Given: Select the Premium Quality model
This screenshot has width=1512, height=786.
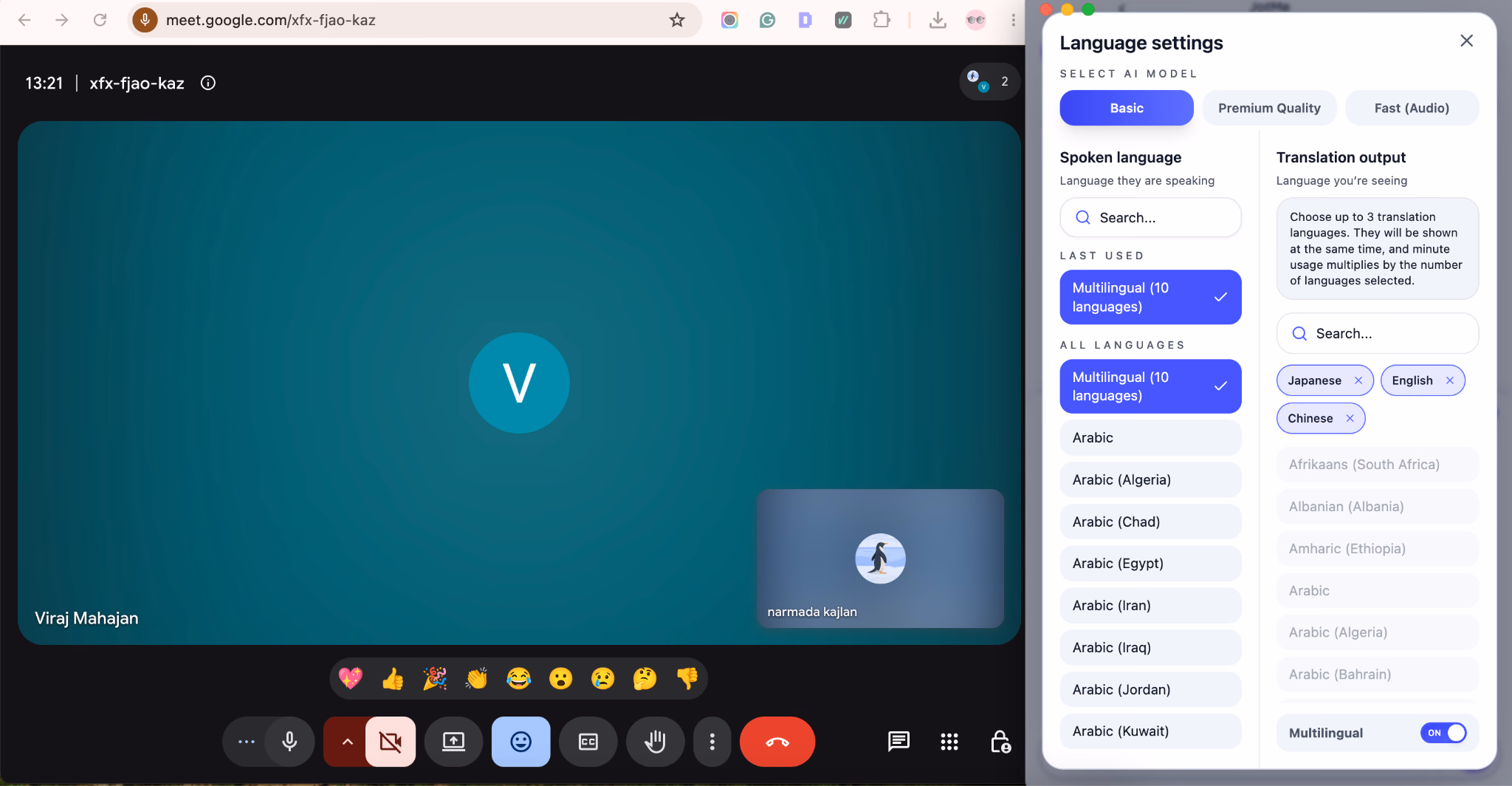Looking at the screenshot, I should pyautogui.click(x=1269, y=108).
